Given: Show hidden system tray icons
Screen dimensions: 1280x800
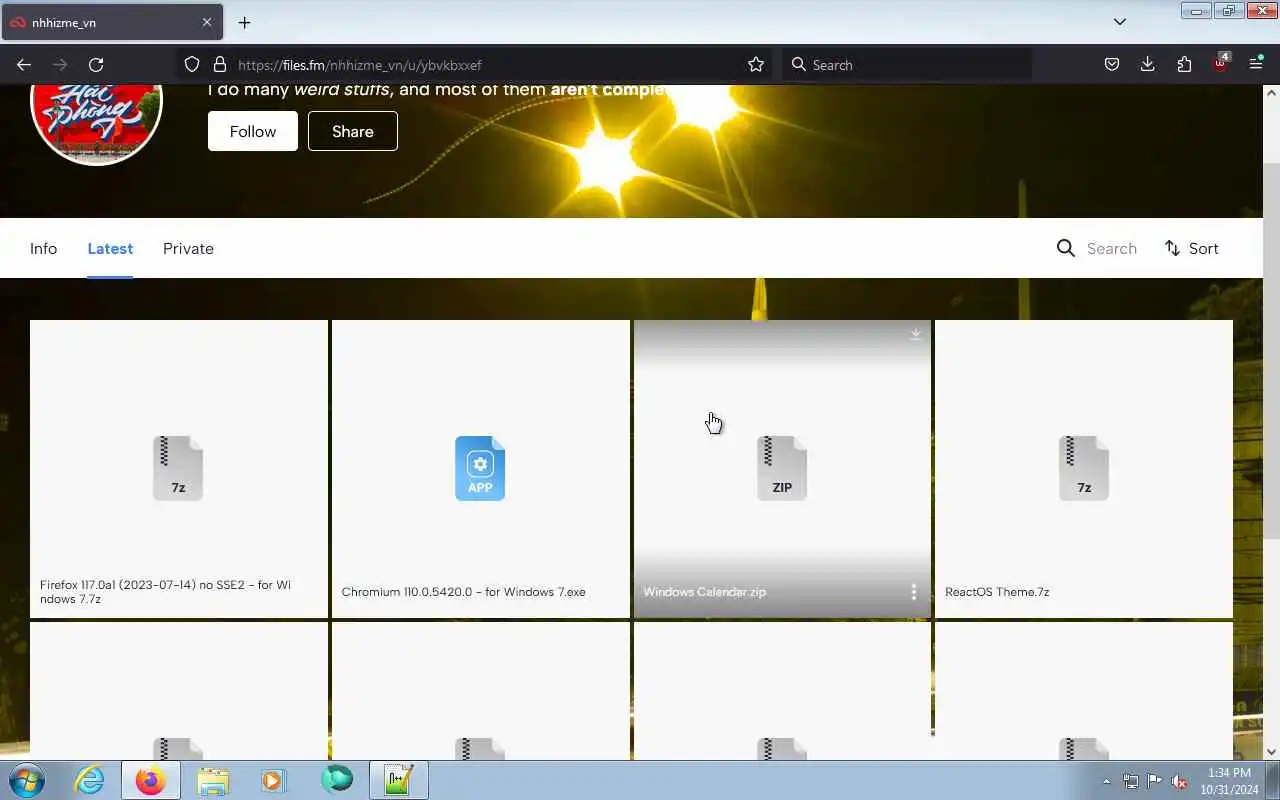Looking at the screenshot, I should coord(1106,781).
